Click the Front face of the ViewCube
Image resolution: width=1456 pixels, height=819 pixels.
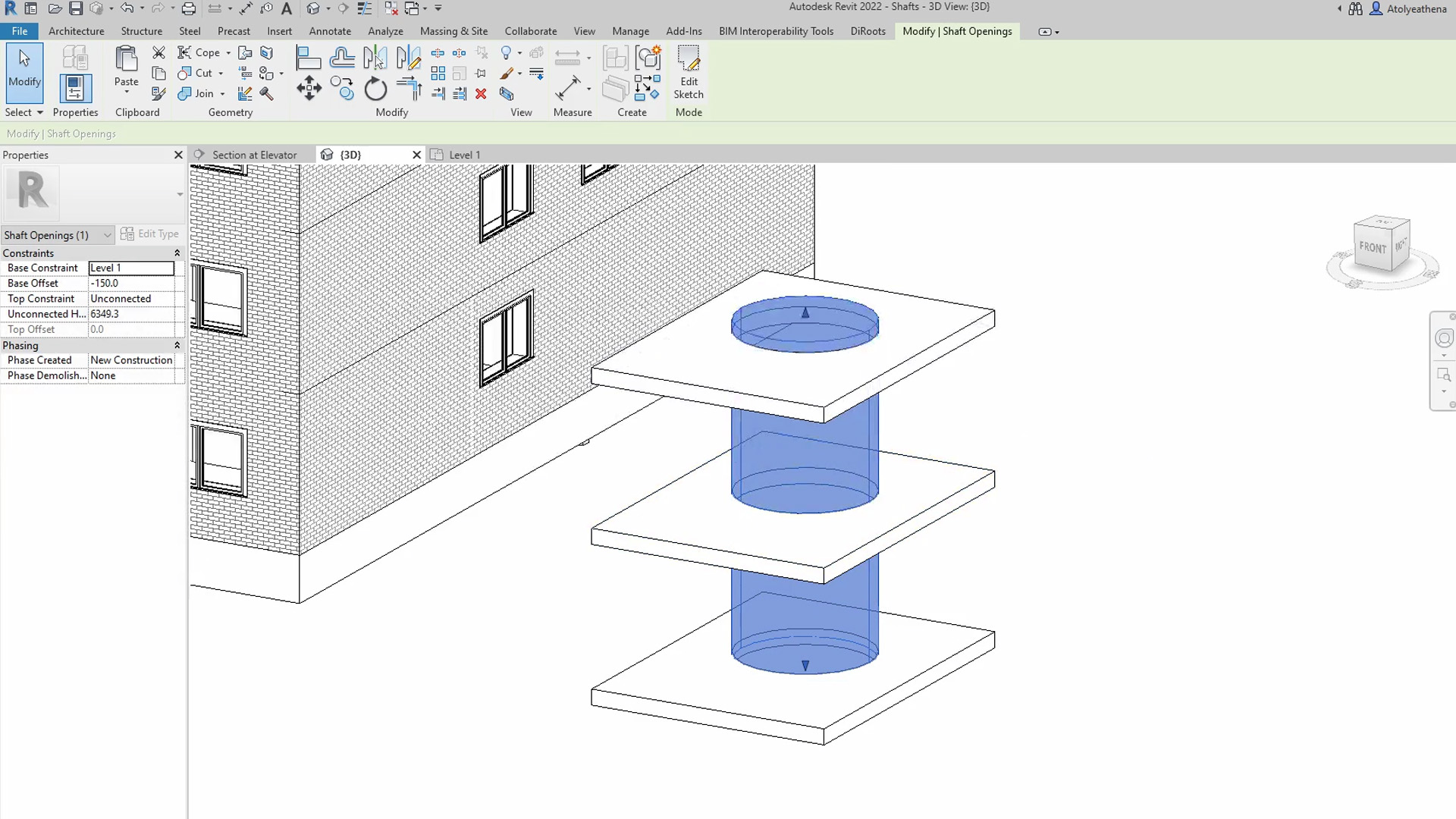1373,247
